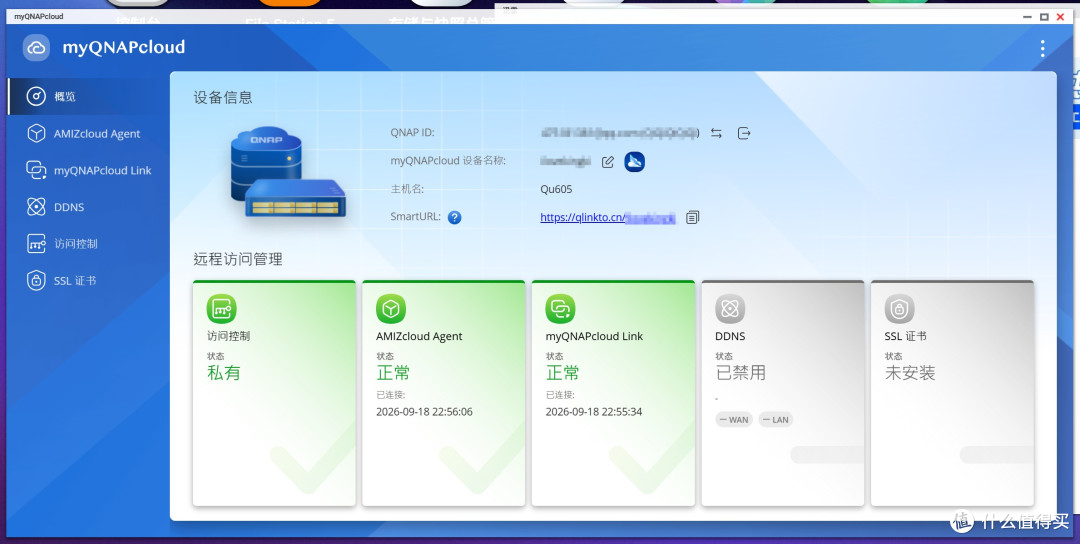
Task: Click the SmartURL help question mark
Action: tap(455, 218)
